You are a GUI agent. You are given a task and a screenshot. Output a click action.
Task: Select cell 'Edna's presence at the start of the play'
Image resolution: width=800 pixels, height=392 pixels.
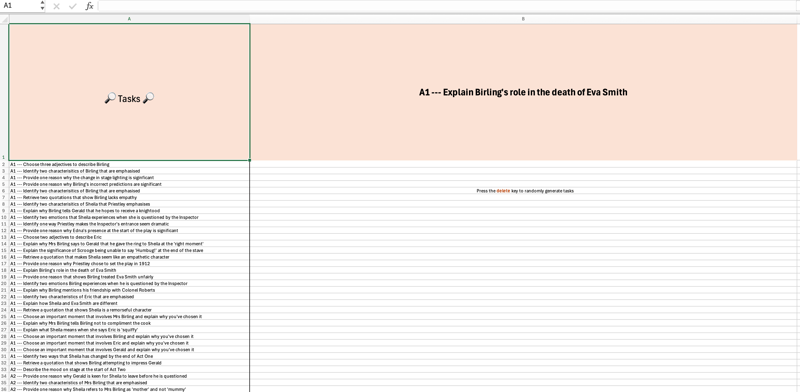[x=129, y=231]
